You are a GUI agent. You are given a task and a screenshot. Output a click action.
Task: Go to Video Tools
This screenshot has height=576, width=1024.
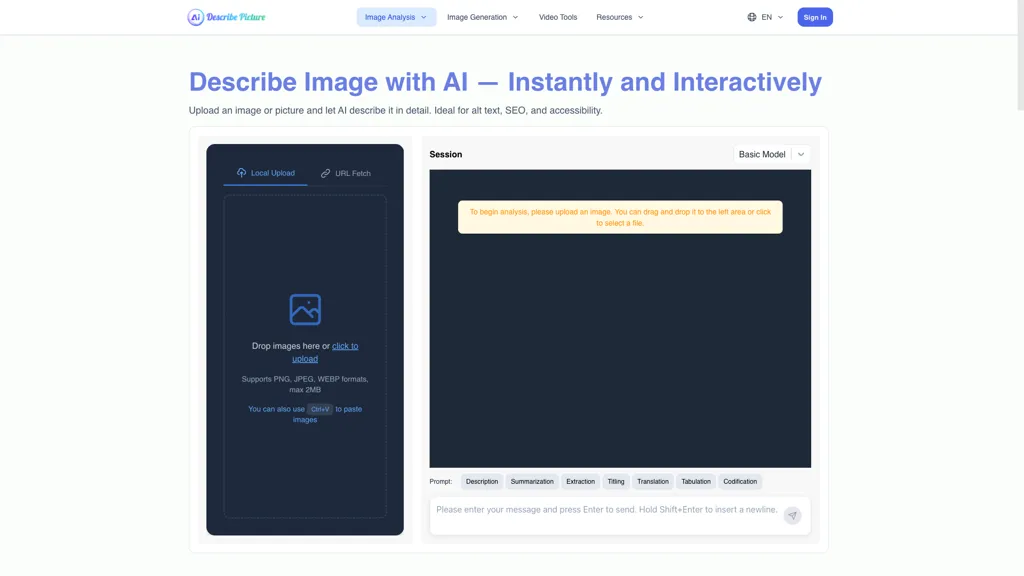(558, 17)
